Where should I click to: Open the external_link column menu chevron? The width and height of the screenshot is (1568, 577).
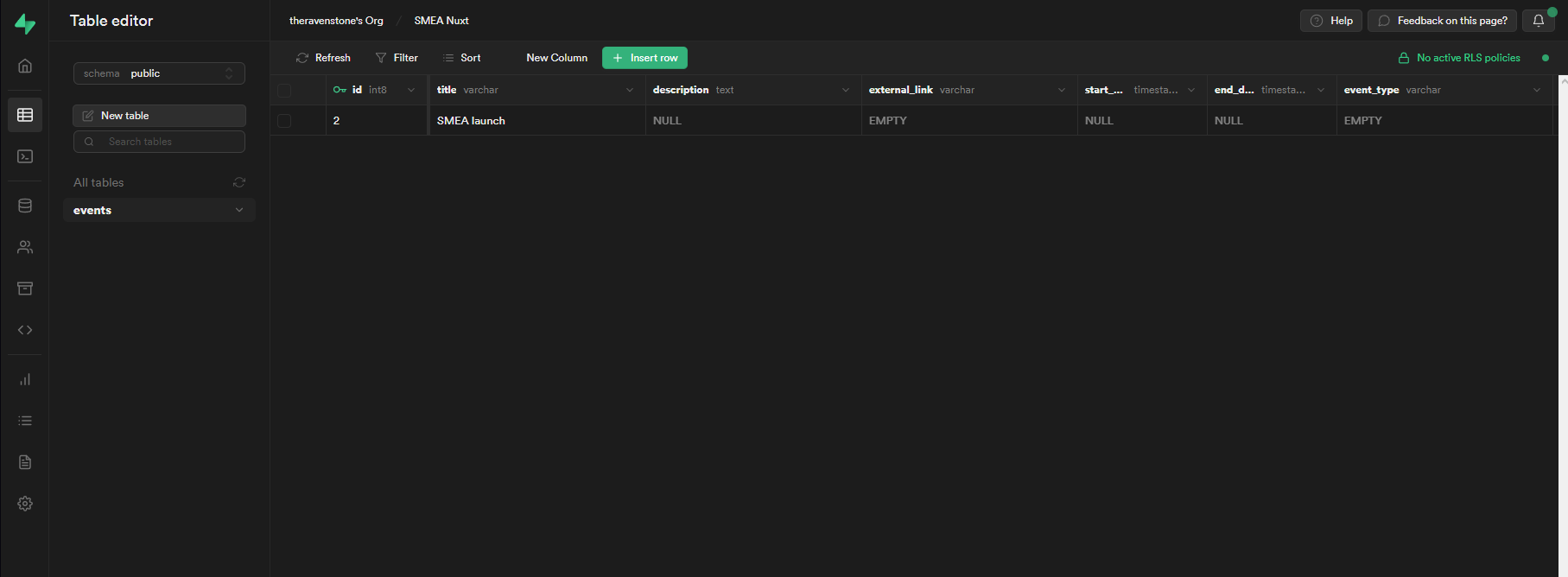click(1062, 90)
